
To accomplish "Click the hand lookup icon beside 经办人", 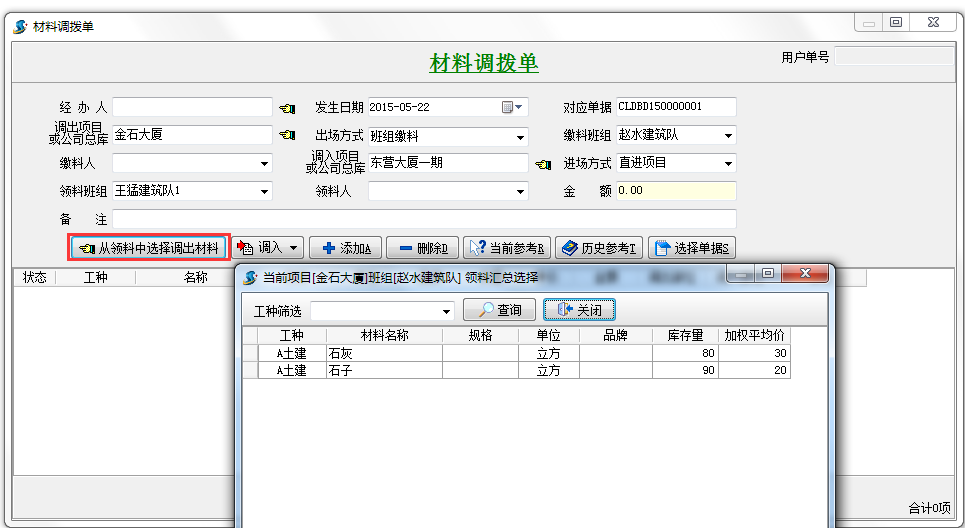I will coord(287,108).
